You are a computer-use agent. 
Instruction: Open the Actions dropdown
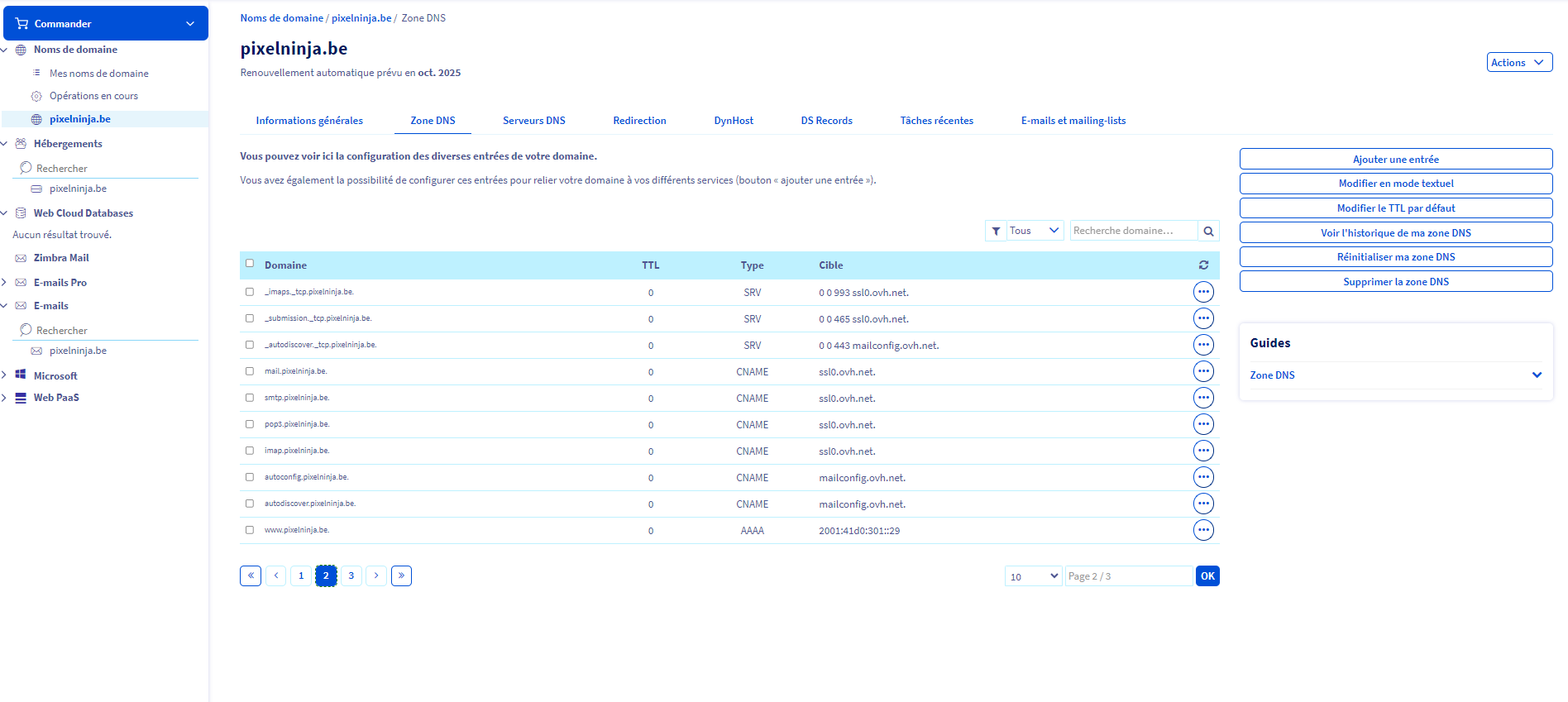pos(1518,63)
